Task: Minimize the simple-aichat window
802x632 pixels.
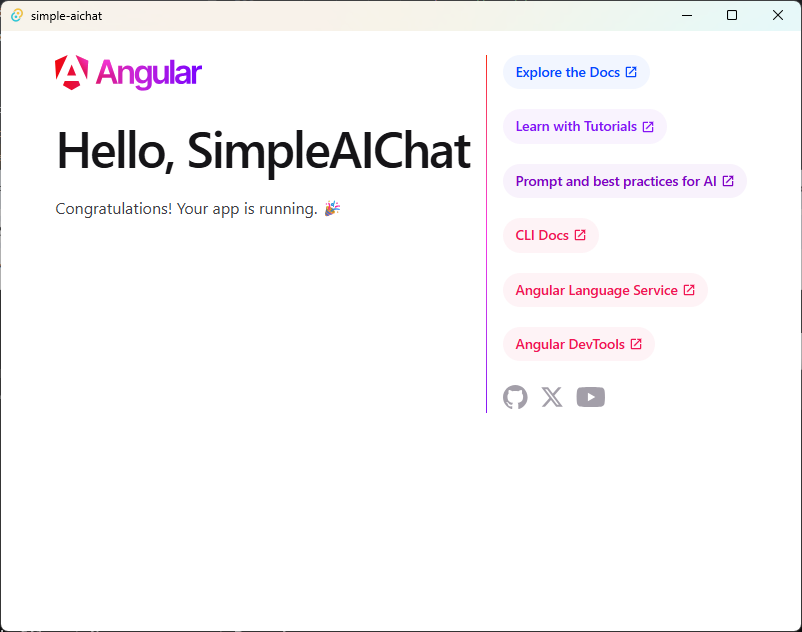Action: 686,16
